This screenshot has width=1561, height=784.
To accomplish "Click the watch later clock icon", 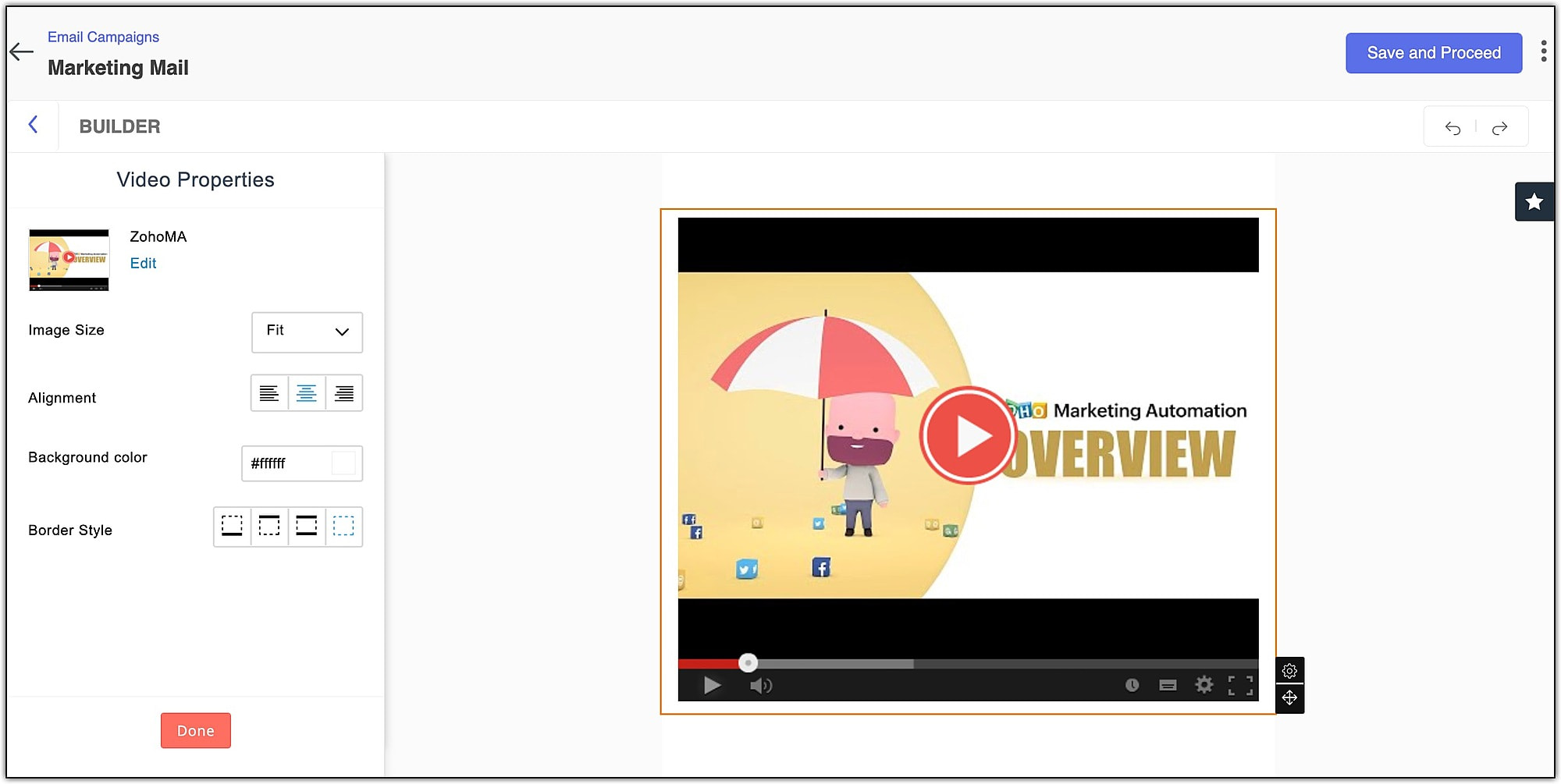I will 1132,685.
